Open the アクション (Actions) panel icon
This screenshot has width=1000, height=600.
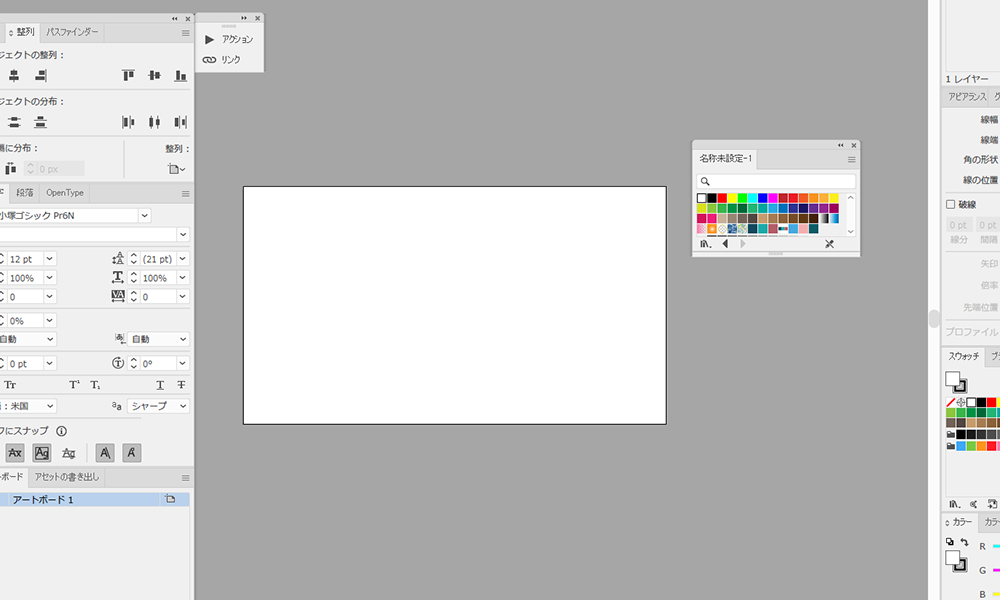210,39
